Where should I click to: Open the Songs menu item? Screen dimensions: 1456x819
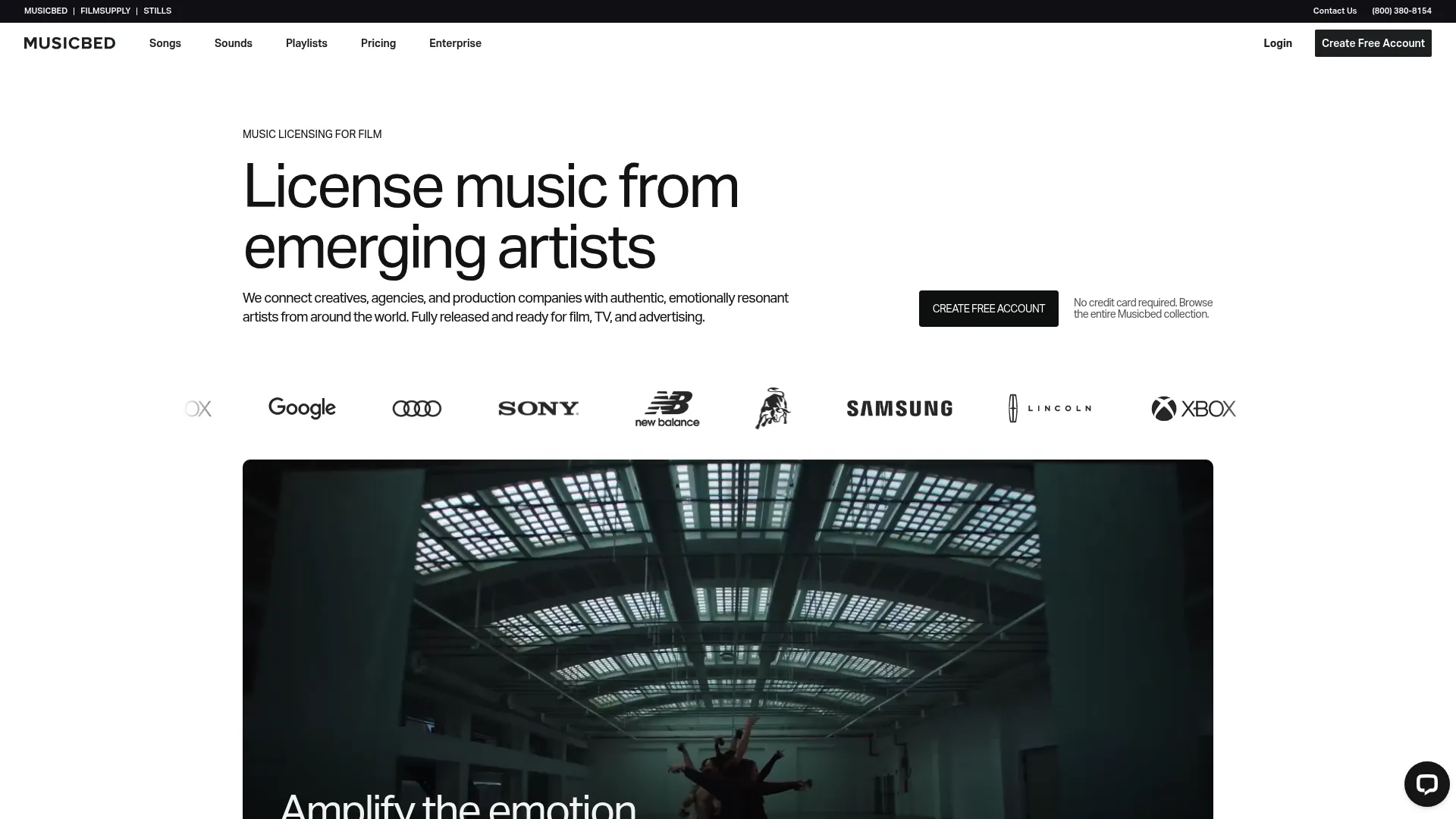(165, 43)
